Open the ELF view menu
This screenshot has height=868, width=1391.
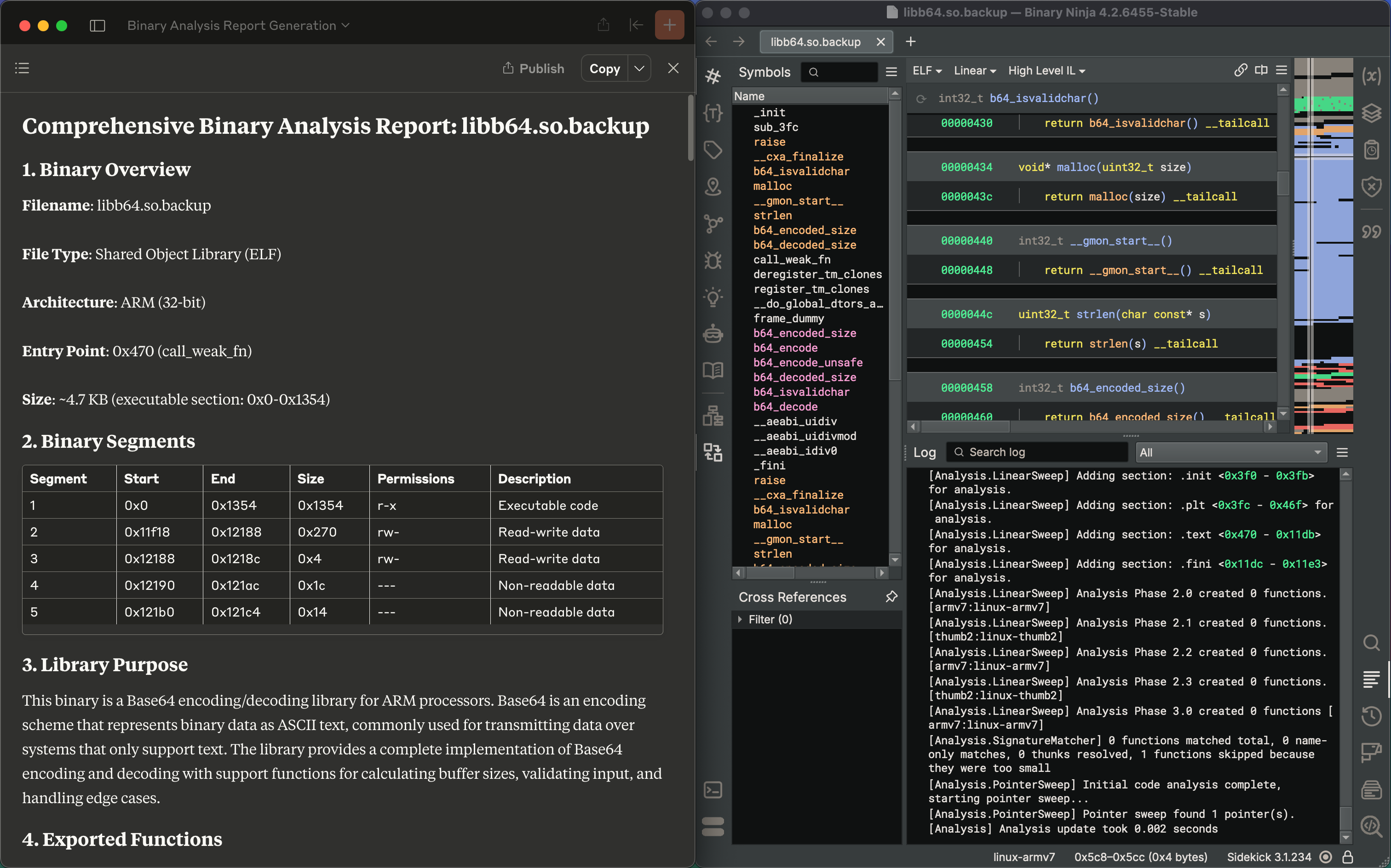tap(926, 71)
